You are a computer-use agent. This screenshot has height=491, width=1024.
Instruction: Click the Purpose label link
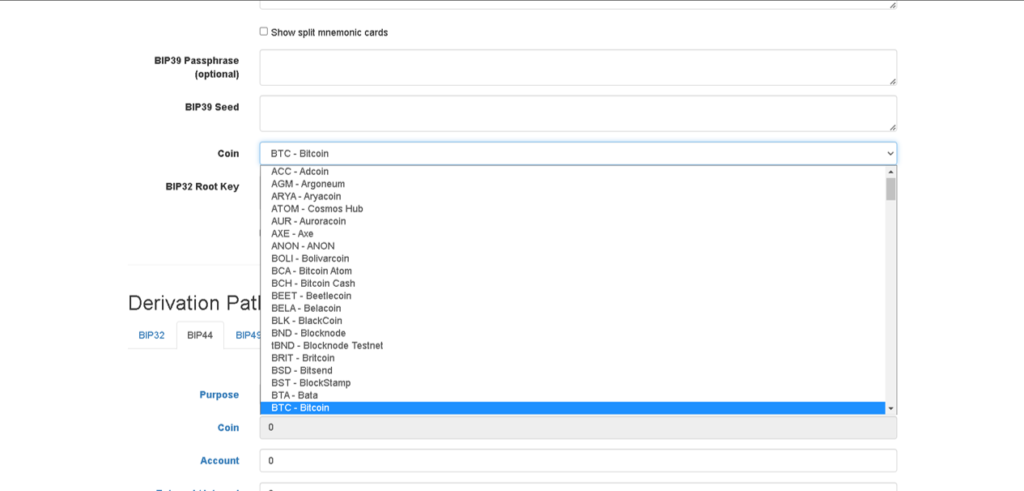pos(219,394)
